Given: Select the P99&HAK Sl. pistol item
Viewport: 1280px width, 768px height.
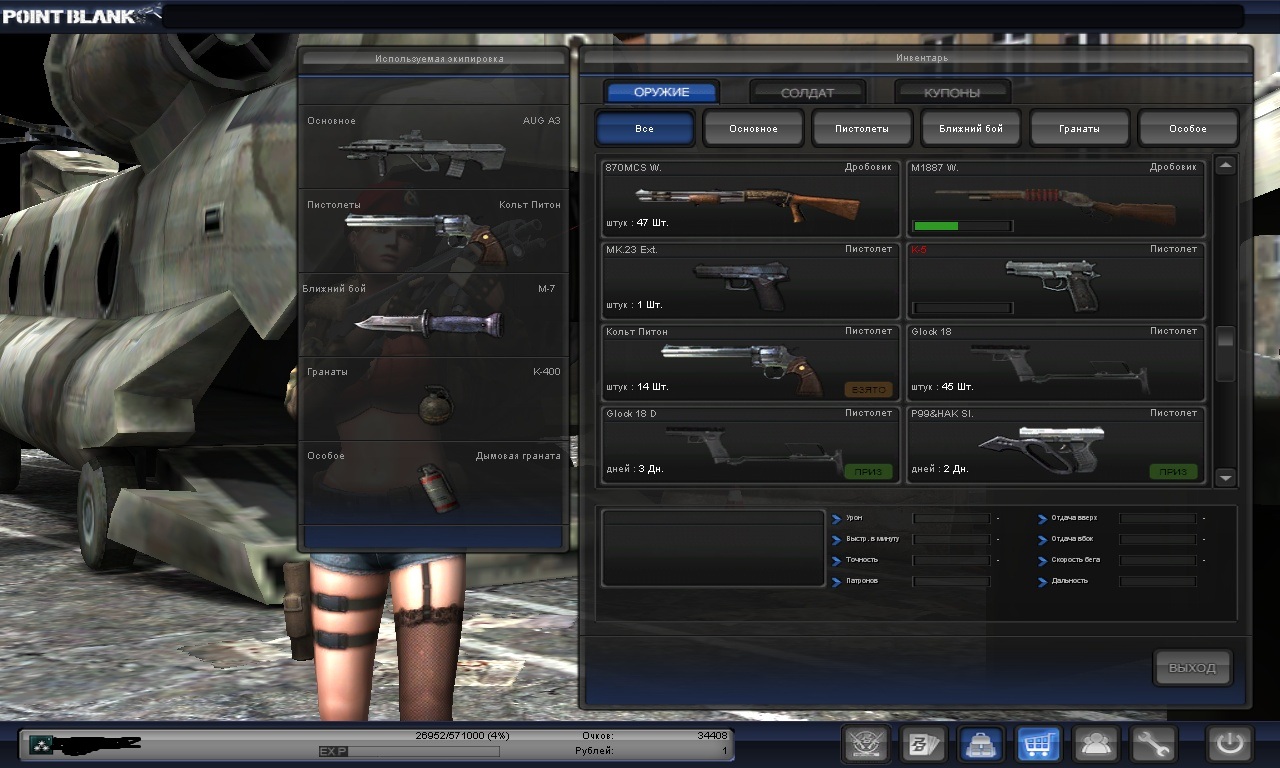Looking at the screenshot, I should click(x=1055, y=444).
